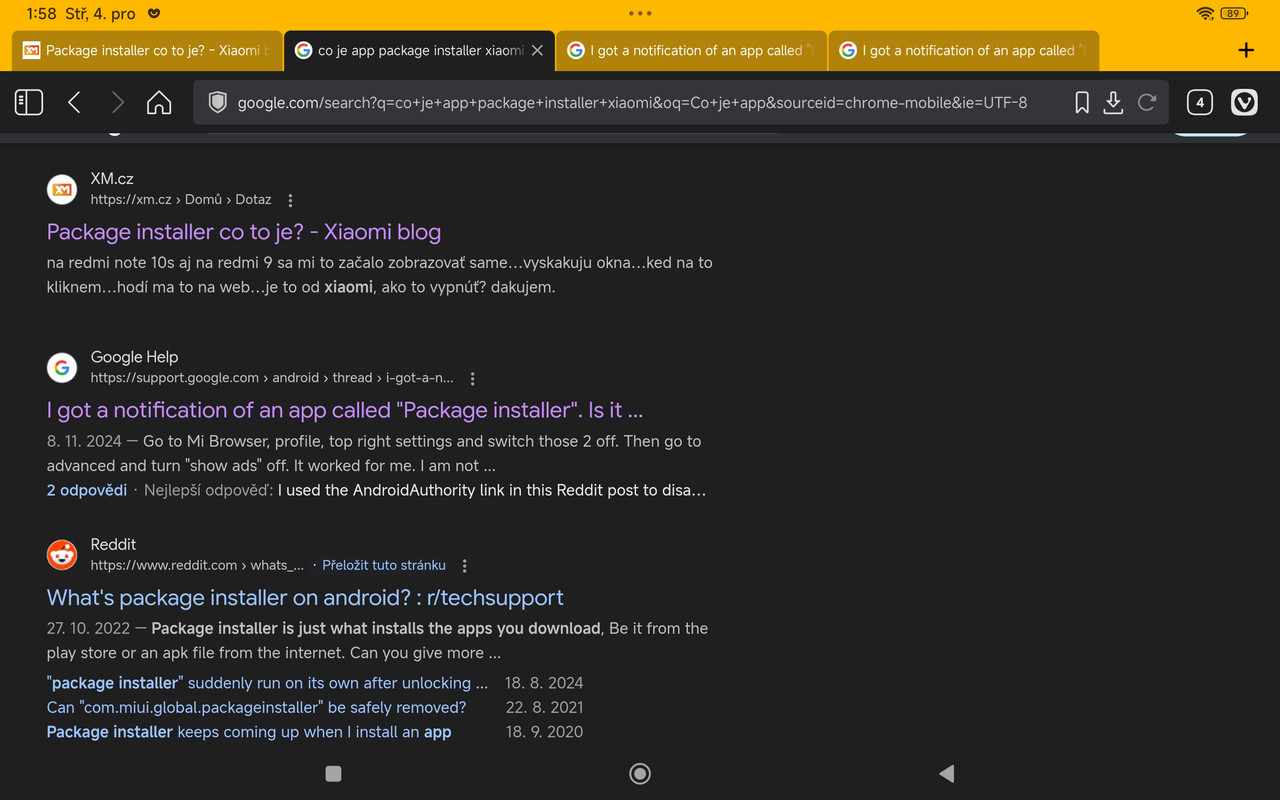
Task: Tap the three-dot handle at top center
Action: pos(640,13)
